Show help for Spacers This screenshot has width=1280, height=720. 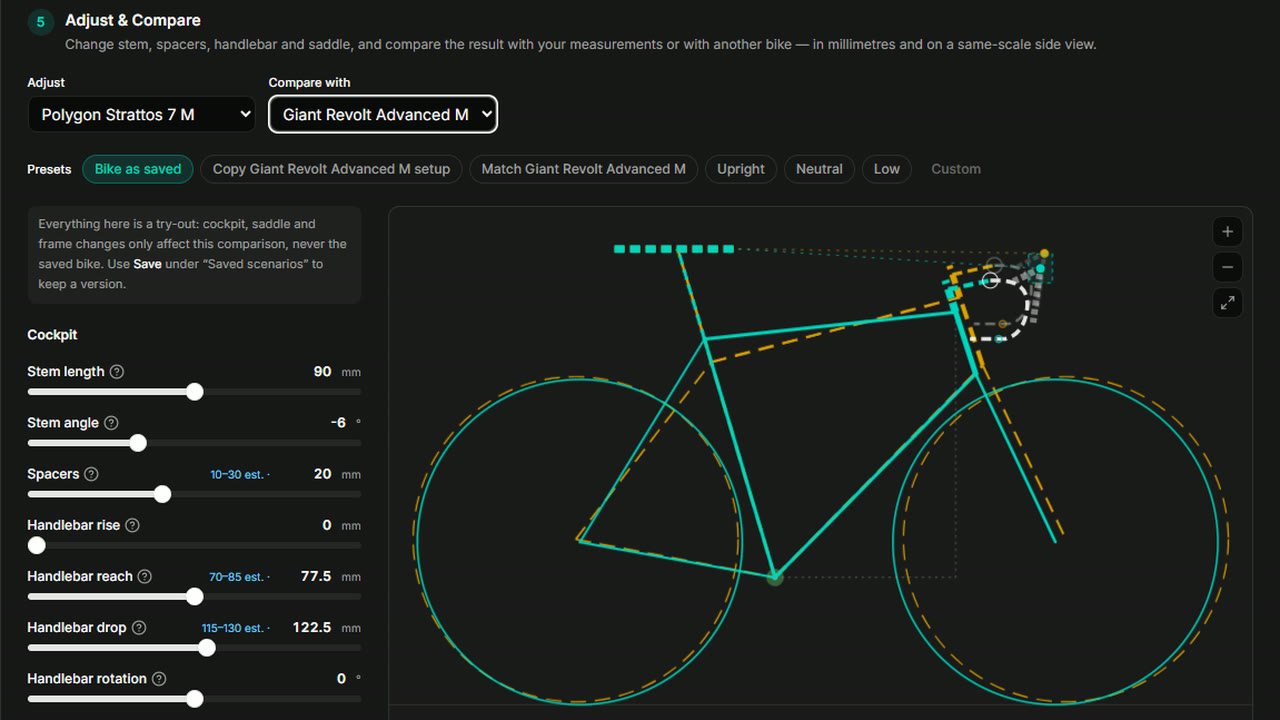coord(91,474)
